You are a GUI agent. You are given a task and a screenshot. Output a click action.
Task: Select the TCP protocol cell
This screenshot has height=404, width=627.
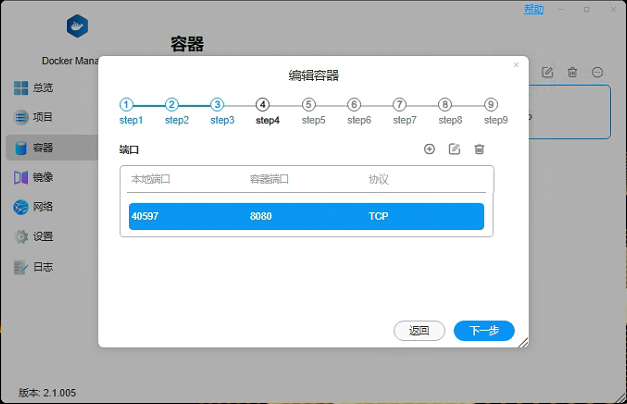point(378,216)
